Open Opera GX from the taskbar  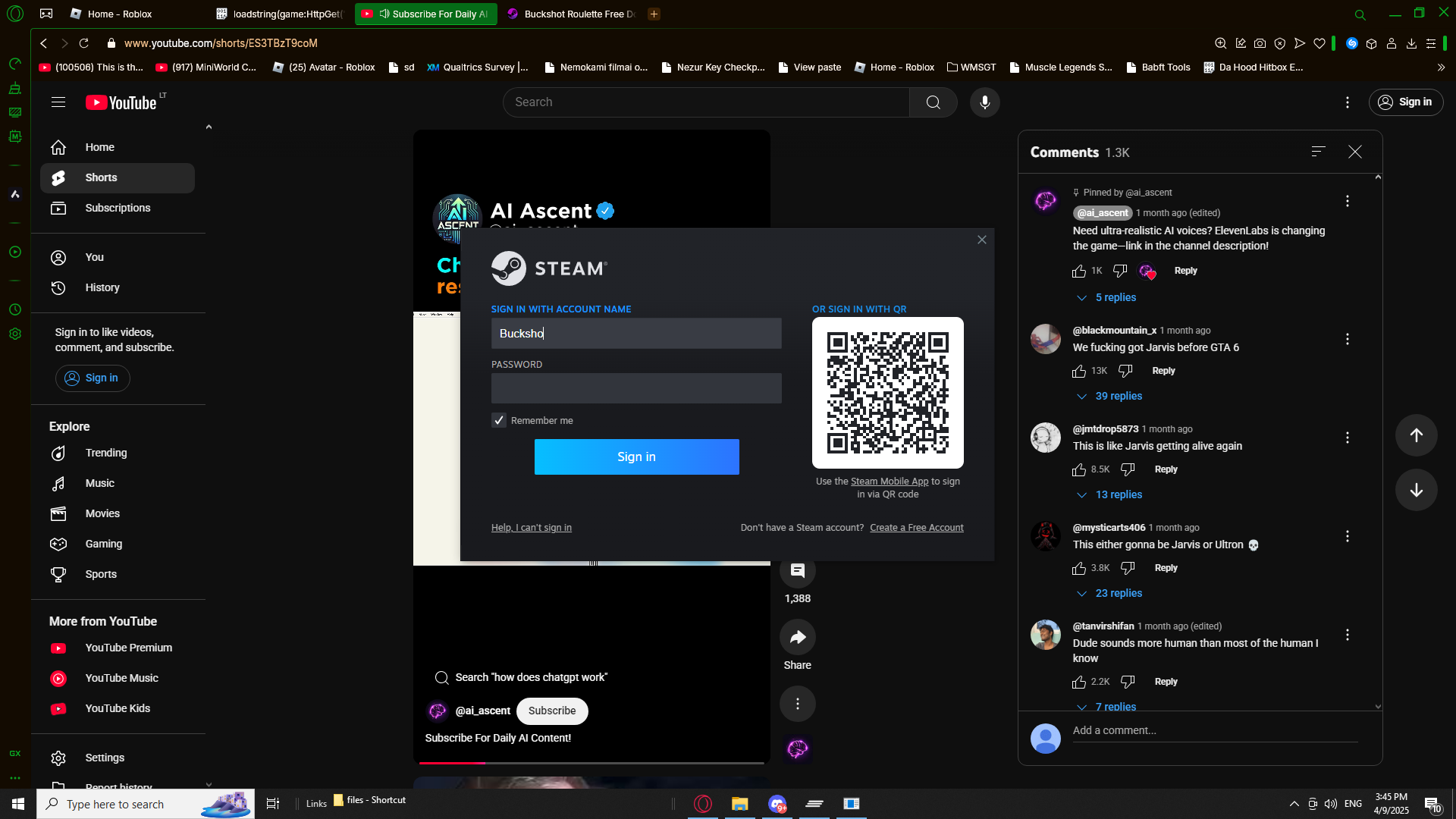tap(703, 804)
